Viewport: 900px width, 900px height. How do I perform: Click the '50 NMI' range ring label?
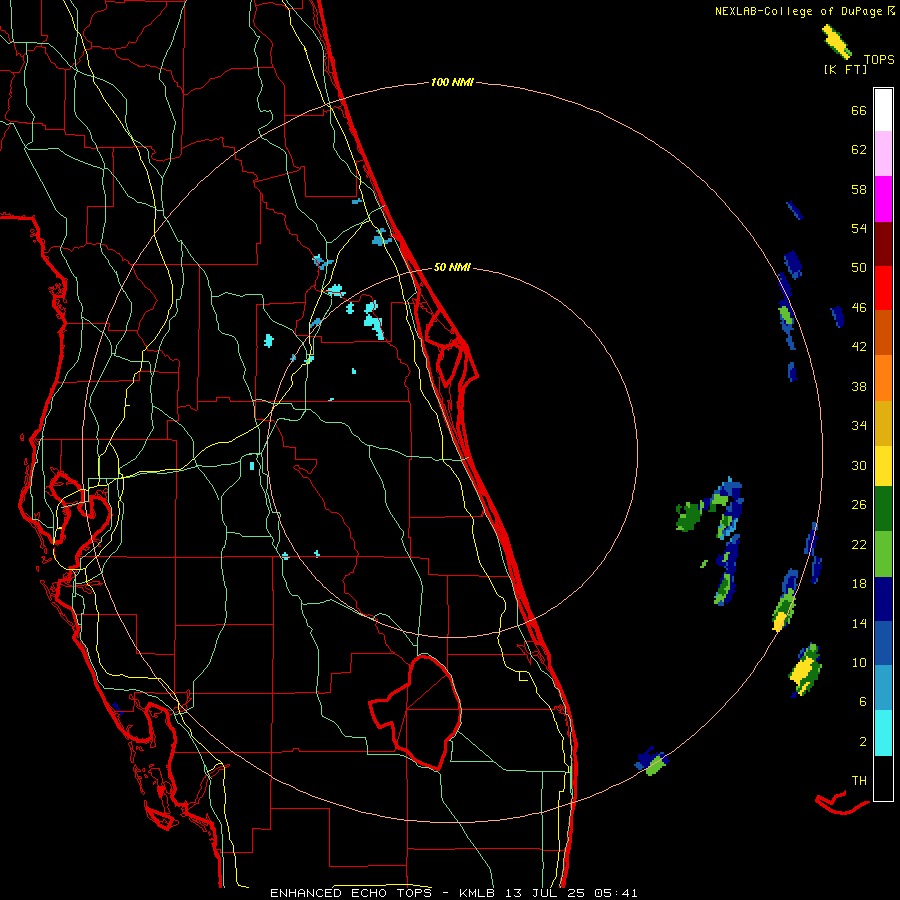click(452, 267)
